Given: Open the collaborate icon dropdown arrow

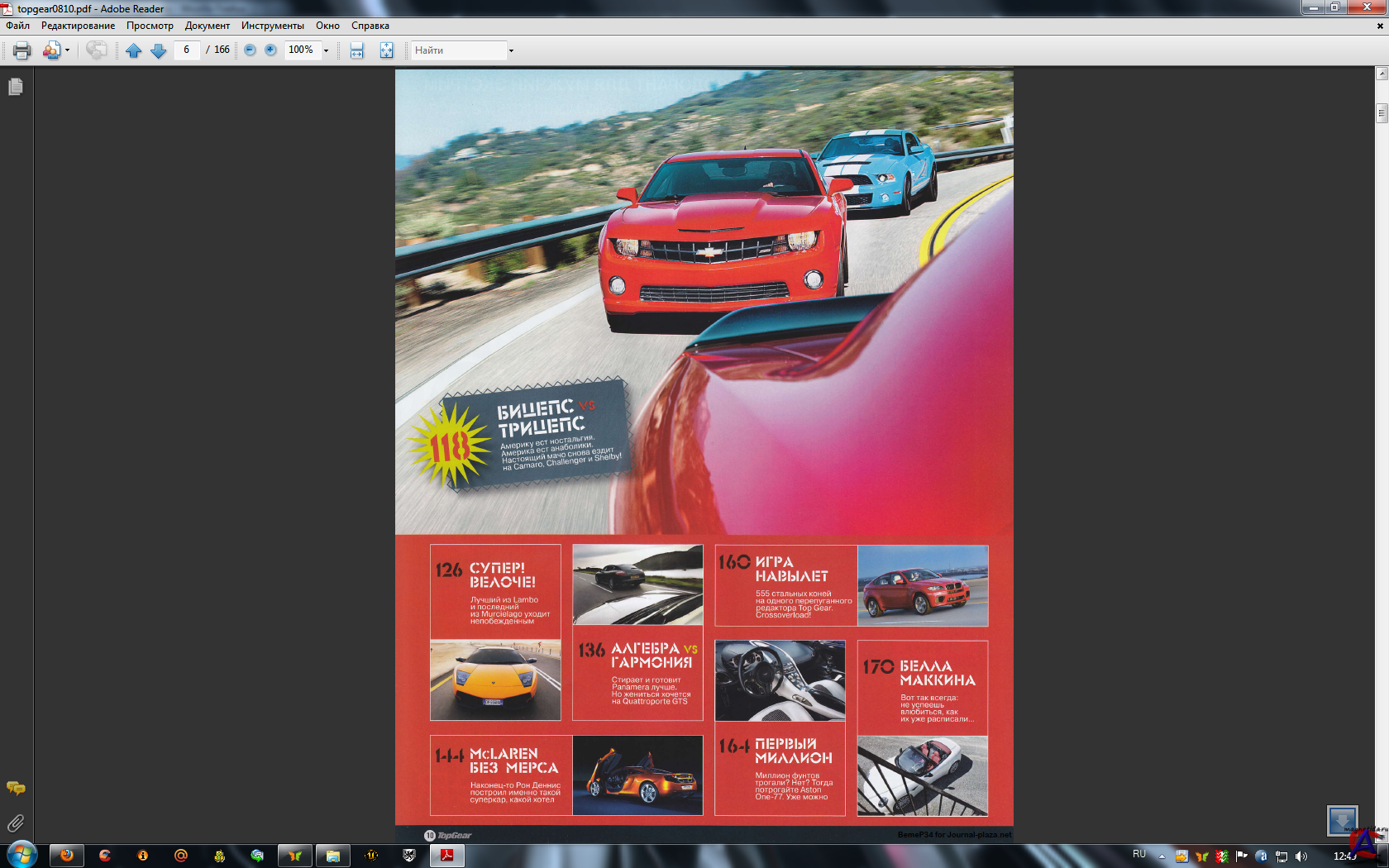Looking at the screenshot, I should pyautogui.click(x=67, y=50).
